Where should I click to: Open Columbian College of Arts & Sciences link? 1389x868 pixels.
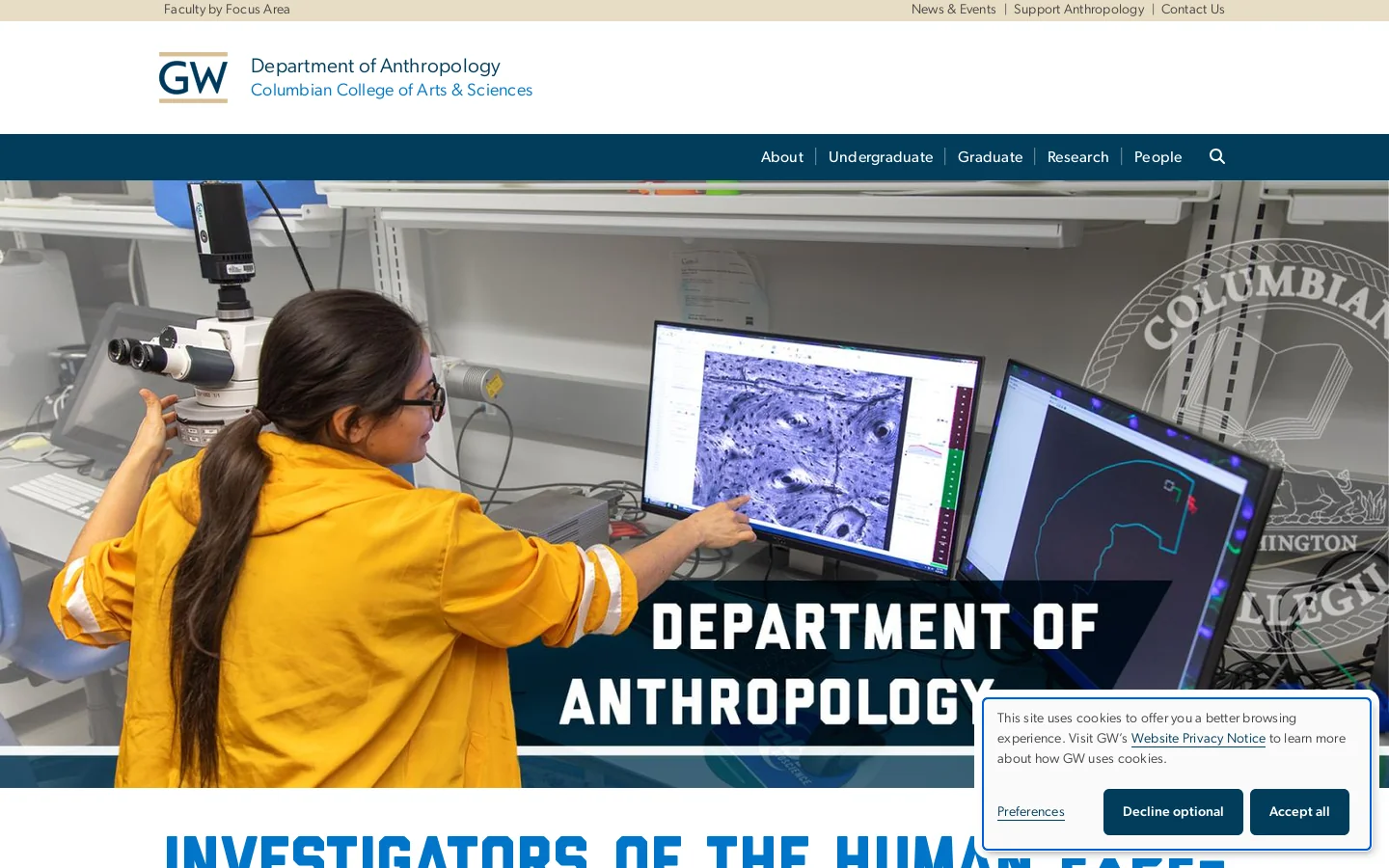392,90
